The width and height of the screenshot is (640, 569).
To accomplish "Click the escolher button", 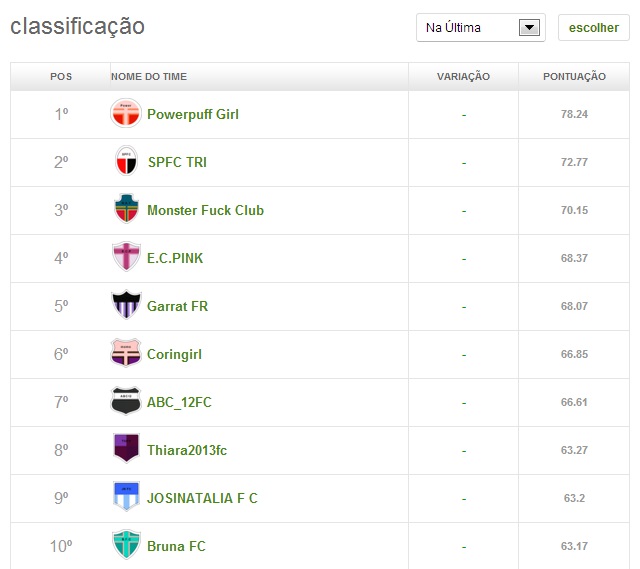I will [593, 28].
